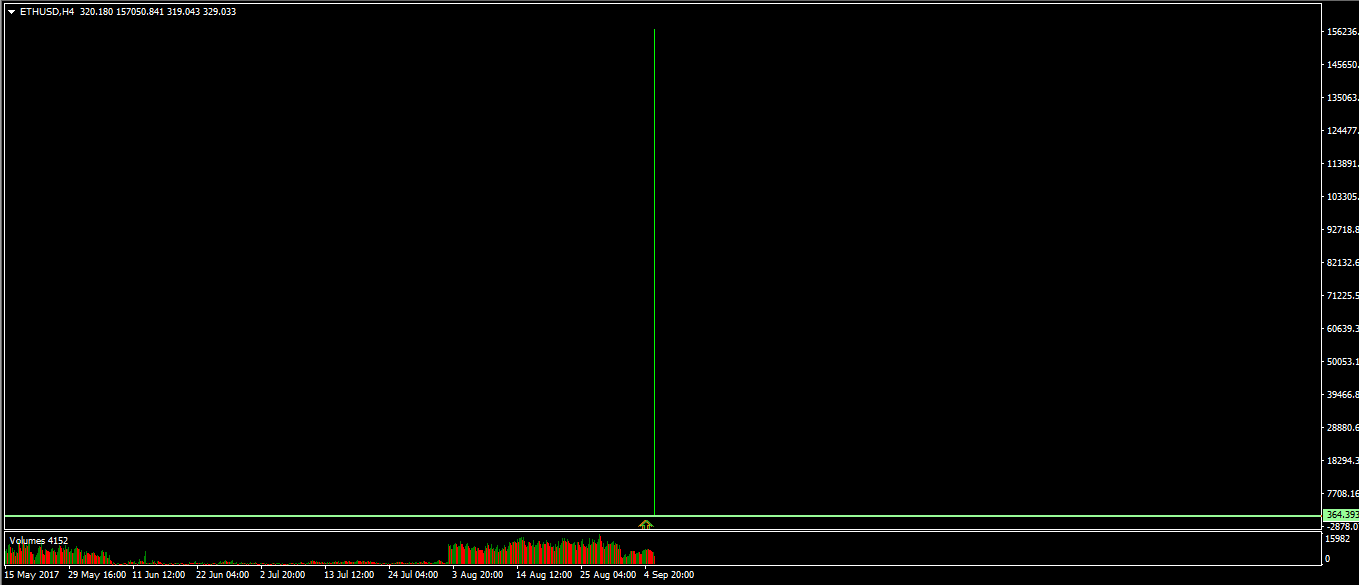Click the 60639 price scale value

point(1342,329)
